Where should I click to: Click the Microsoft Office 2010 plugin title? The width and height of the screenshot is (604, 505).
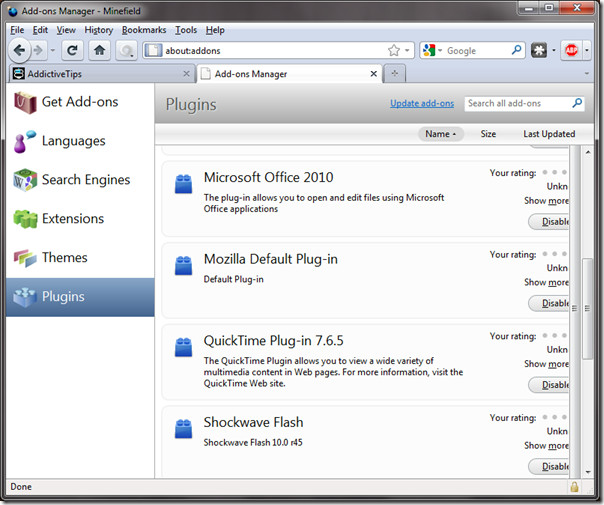[268, 177]
